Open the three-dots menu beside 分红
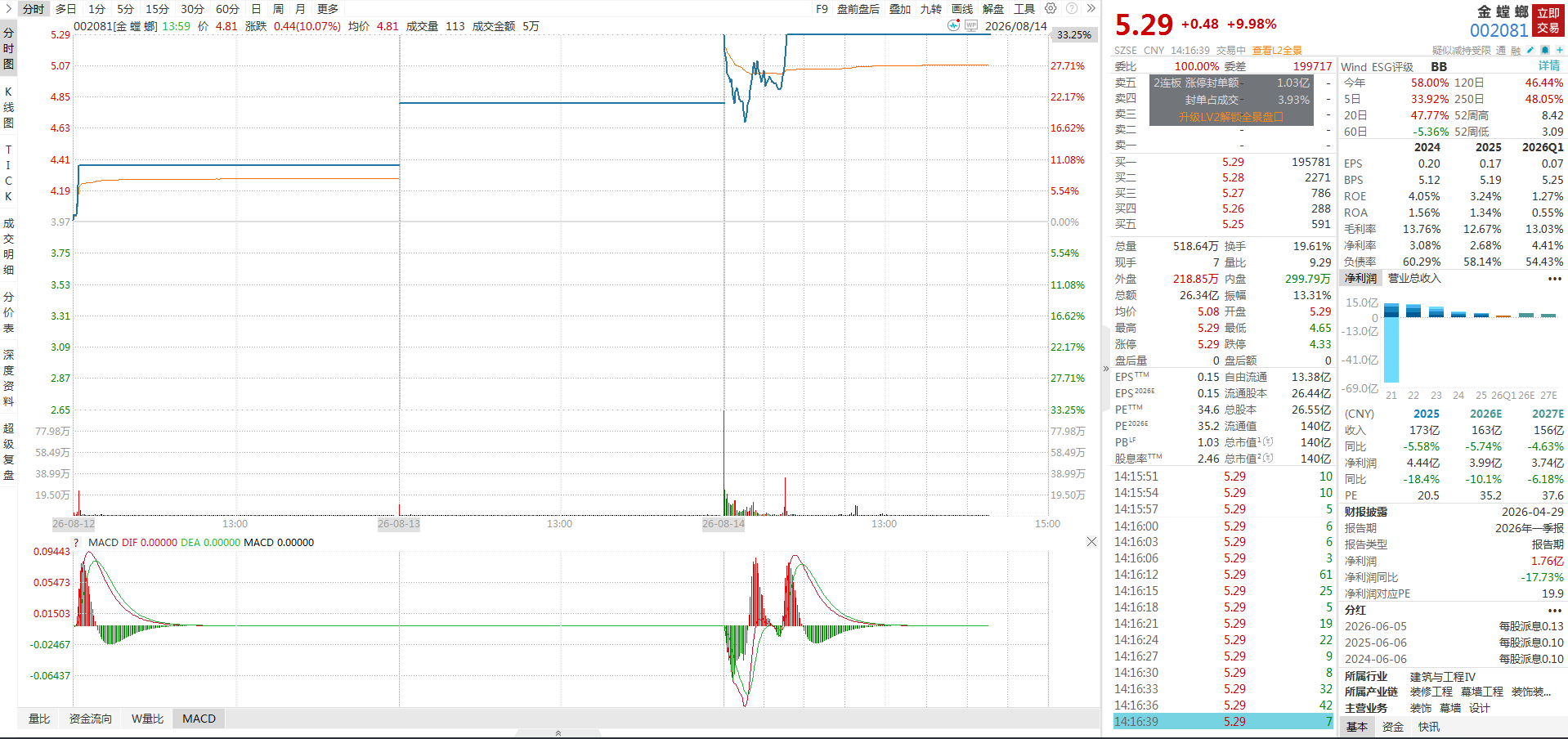 click(x=1555, y=611)
